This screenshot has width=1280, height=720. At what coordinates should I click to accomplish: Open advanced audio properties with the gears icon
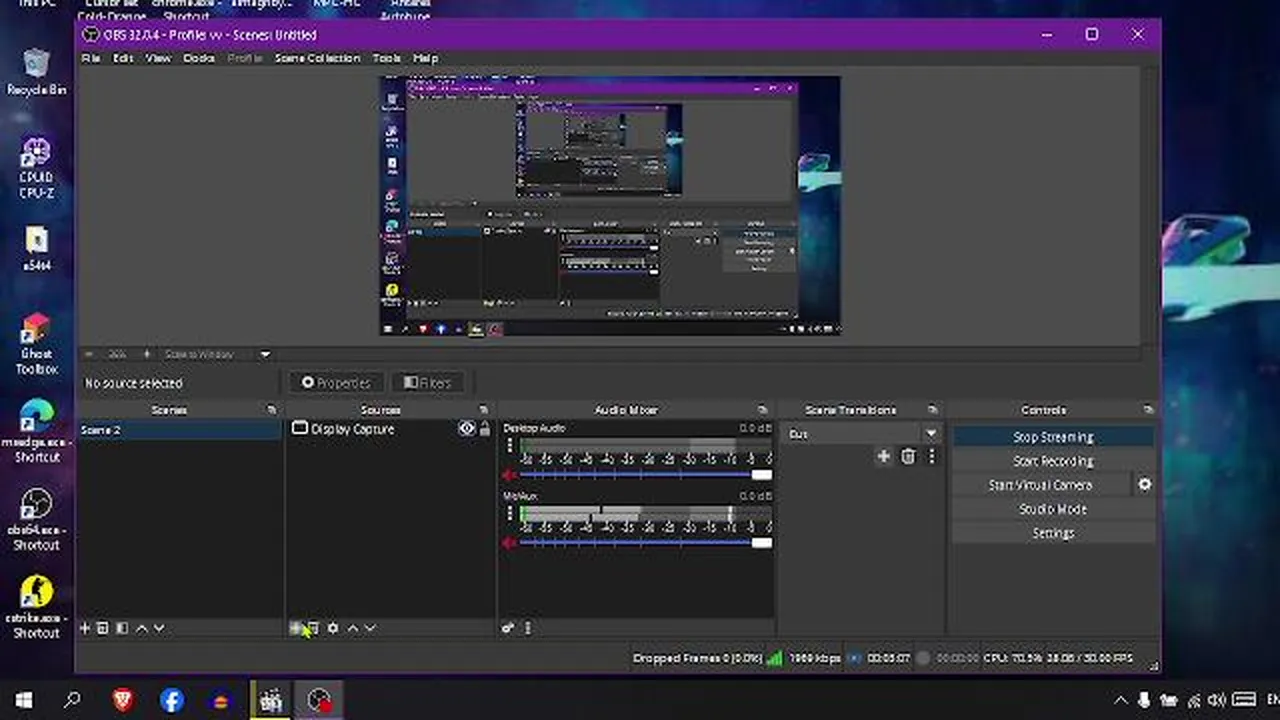point(508,628)
